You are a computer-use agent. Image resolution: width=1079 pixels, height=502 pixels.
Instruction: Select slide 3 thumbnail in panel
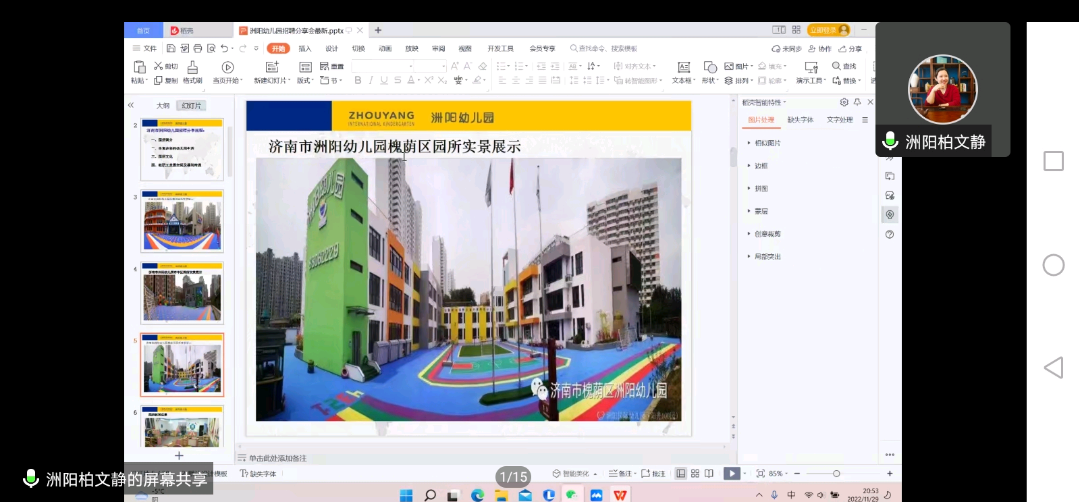pyautogui.click(x=181, y=221)
